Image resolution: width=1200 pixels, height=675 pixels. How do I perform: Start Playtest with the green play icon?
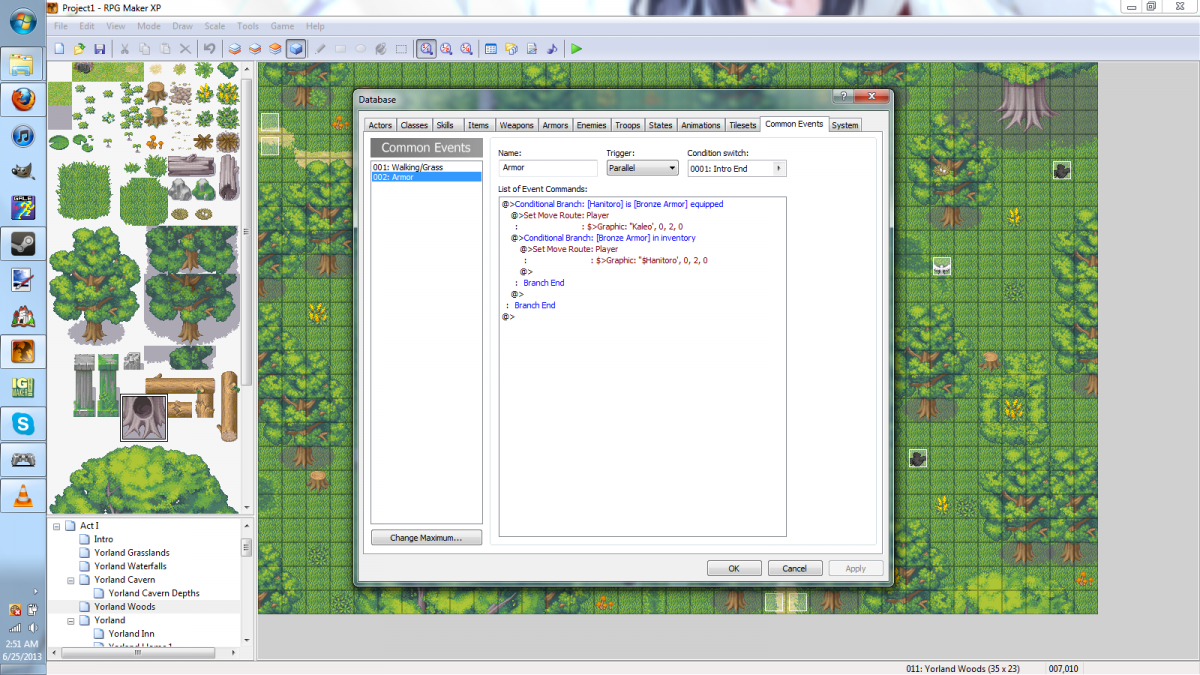[x=577, y=48]
